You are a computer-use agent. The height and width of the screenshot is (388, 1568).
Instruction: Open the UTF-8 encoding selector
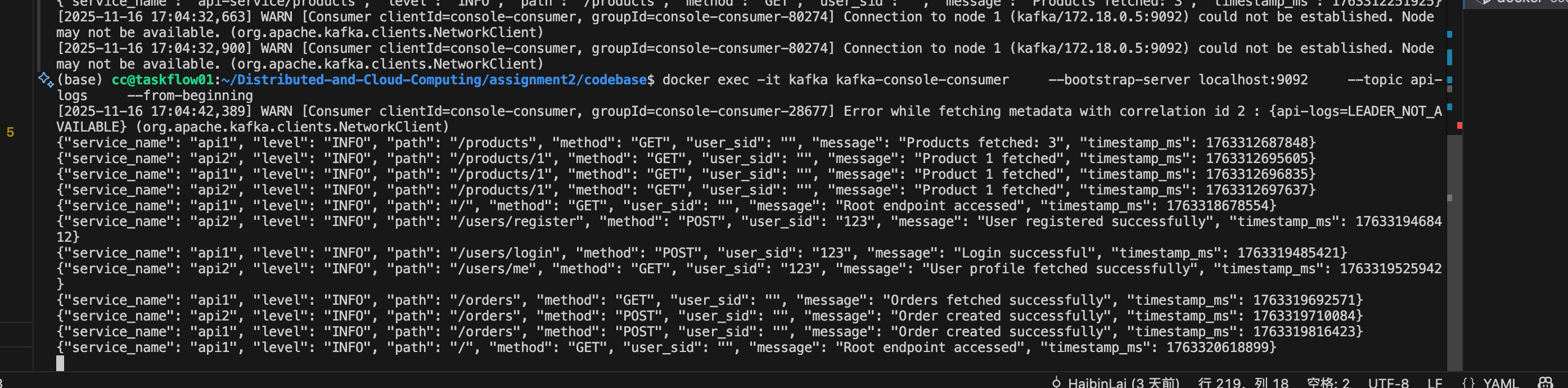click(x=1388, y=382)
